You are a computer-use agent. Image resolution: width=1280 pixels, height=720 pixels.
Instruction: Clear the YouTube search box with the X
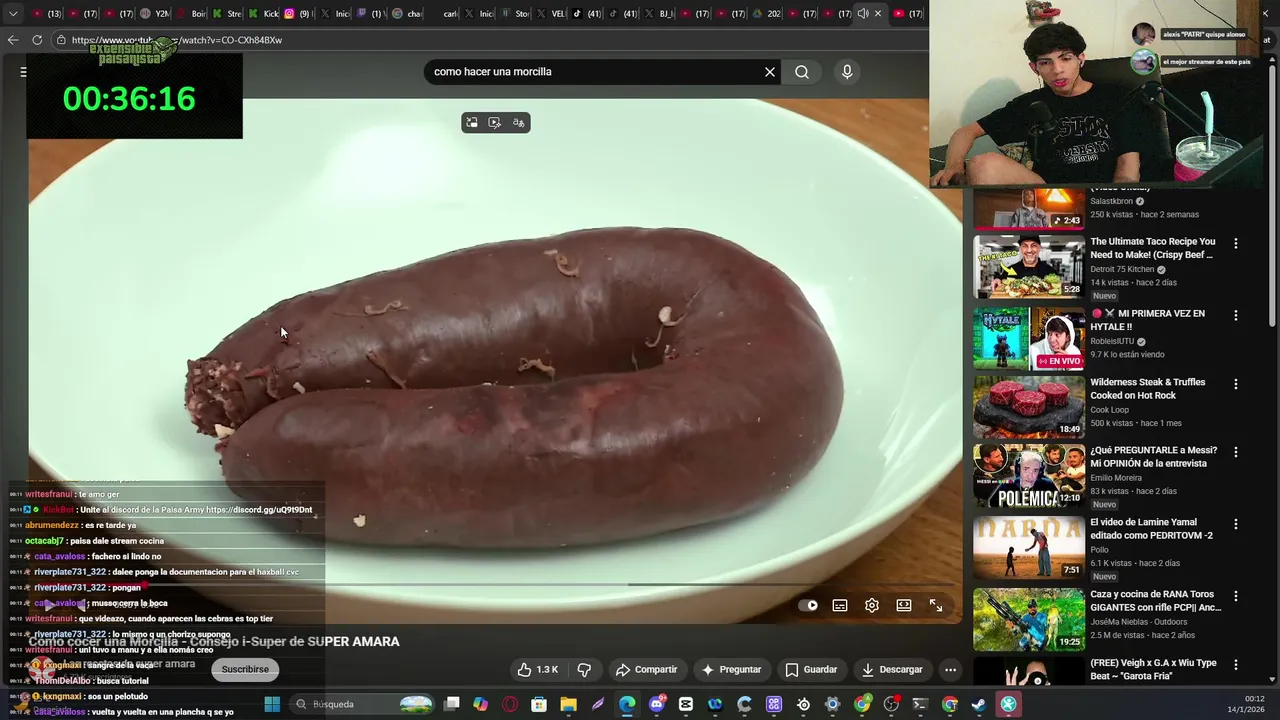[770, 72]
